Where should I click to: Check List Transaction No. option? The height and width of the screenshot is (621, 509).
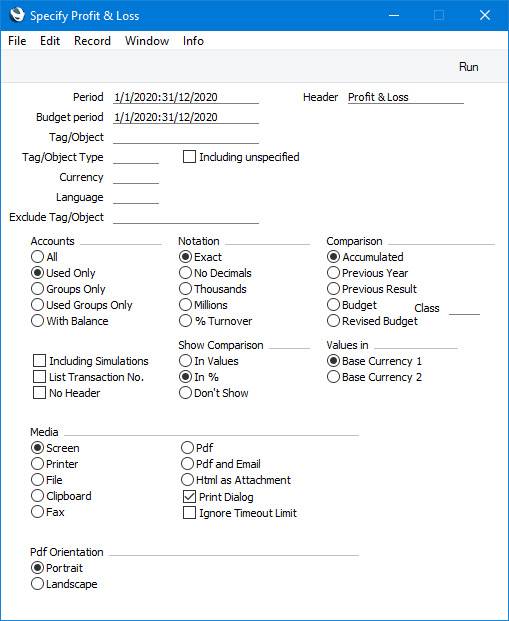(39, 377)
